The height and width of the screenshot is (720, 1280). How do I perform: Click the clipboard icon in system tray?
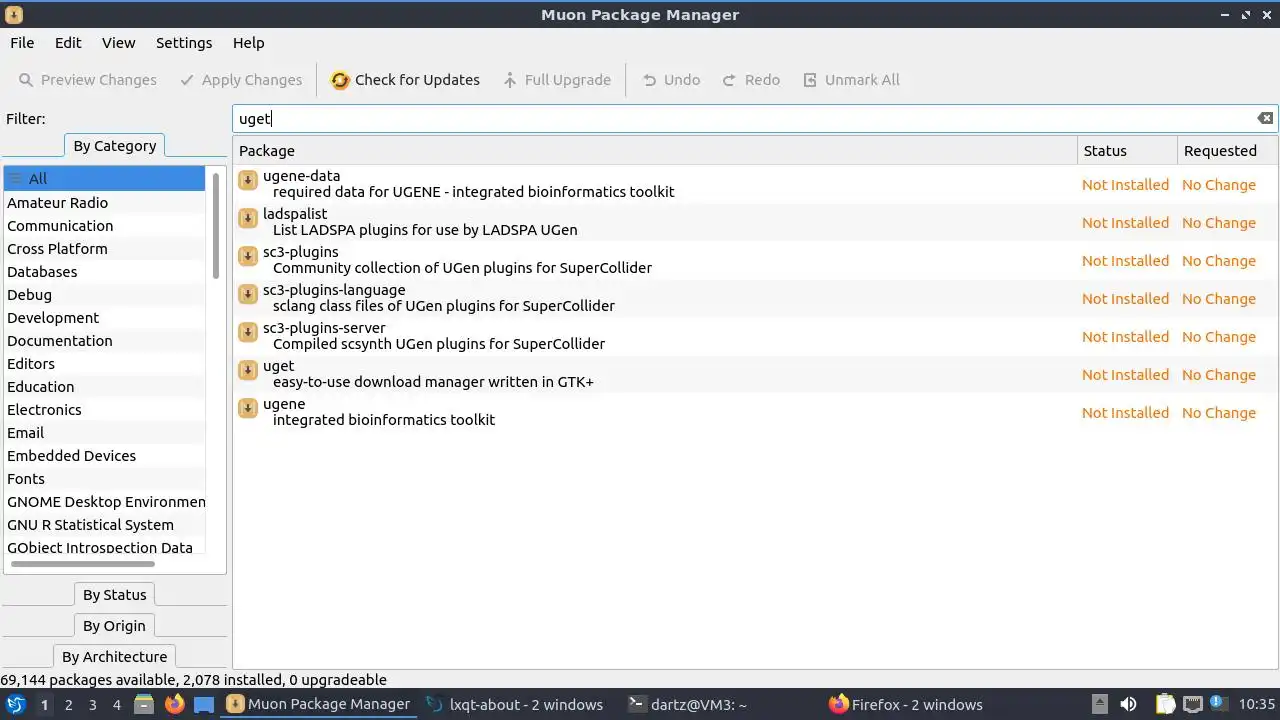click(x=1164, y=705)
